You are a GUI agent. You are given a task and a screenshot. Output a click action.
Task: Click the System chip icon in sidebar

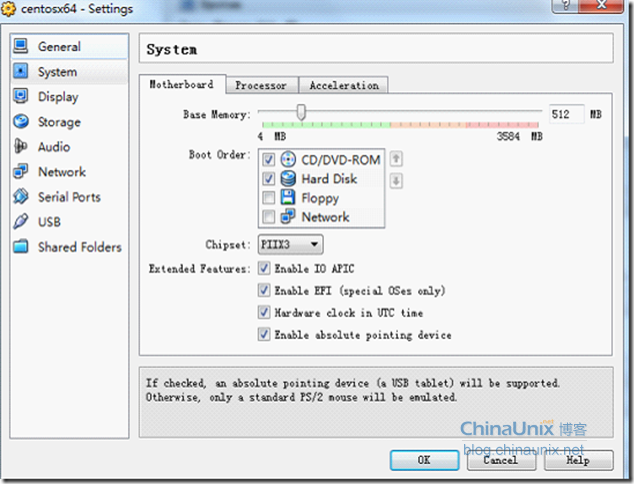point(21,71)
